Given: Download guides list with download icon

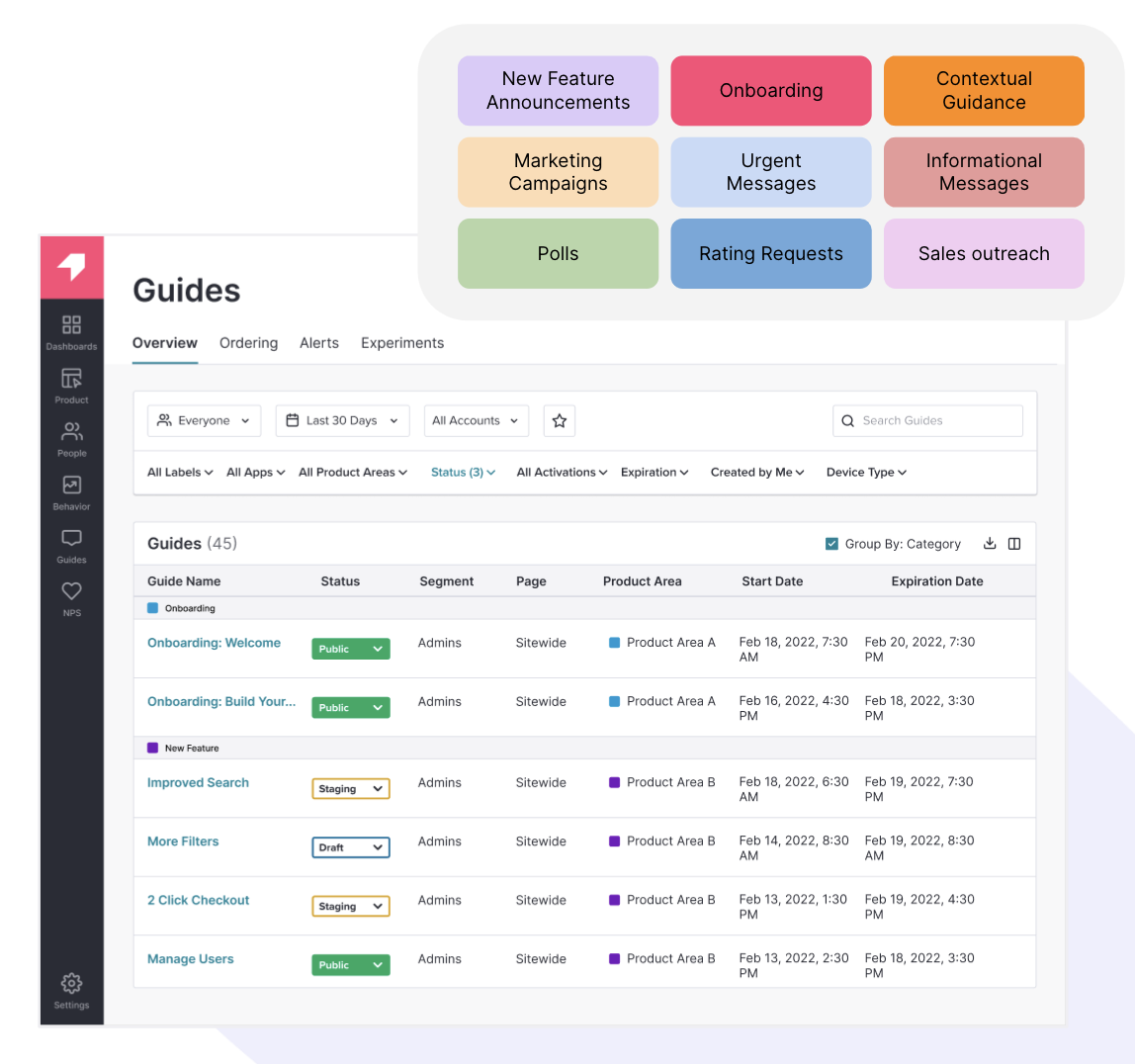Looking at the screenshot, I should tap(990, 544).
